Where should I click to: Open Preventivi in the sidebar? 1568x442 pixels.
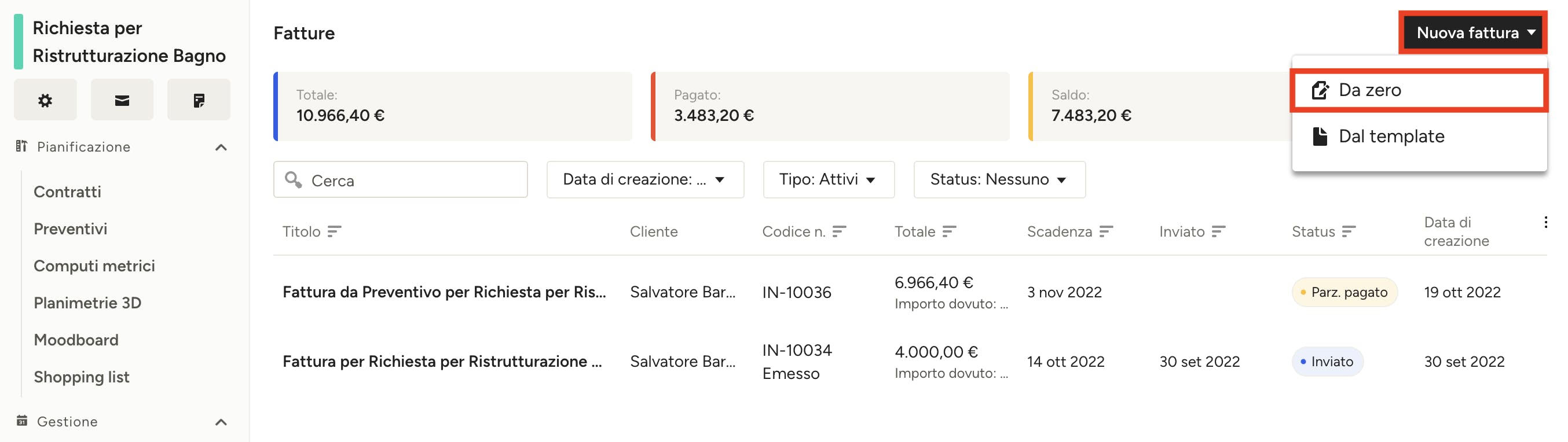click(71, 229)
